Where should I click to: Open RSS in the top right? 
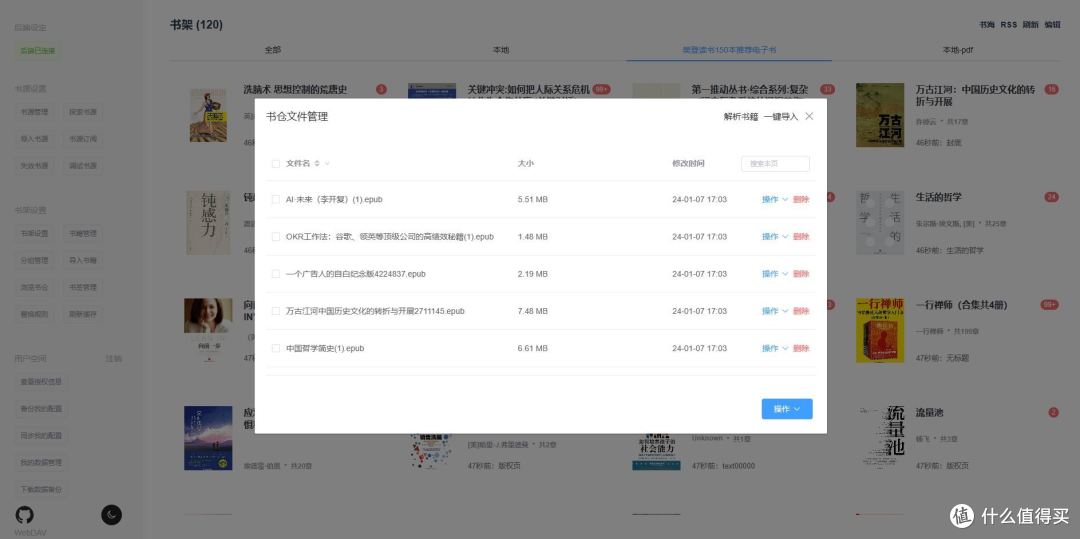1008,25
